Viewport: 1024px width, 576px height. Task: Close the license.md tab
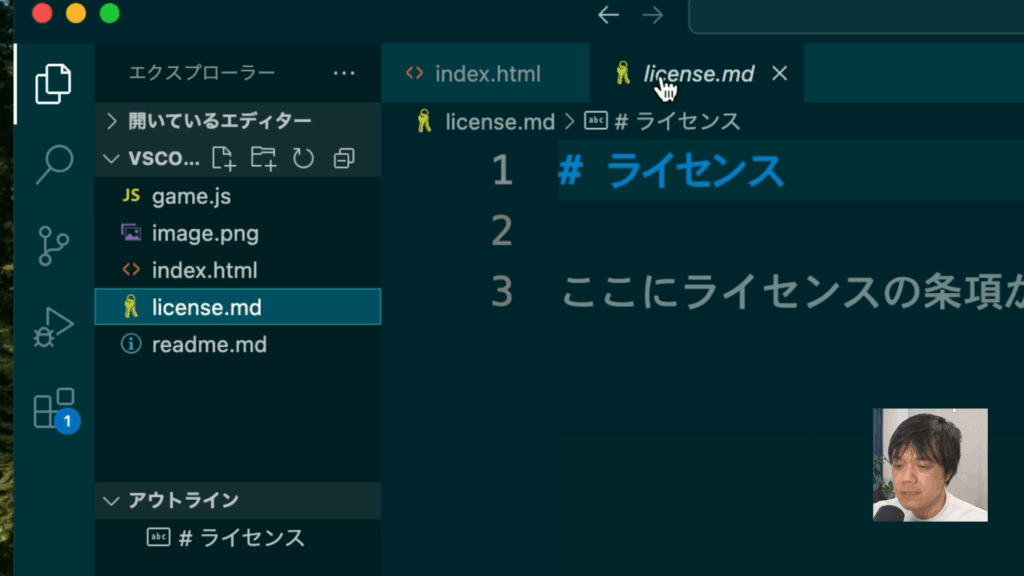[780, 73]
